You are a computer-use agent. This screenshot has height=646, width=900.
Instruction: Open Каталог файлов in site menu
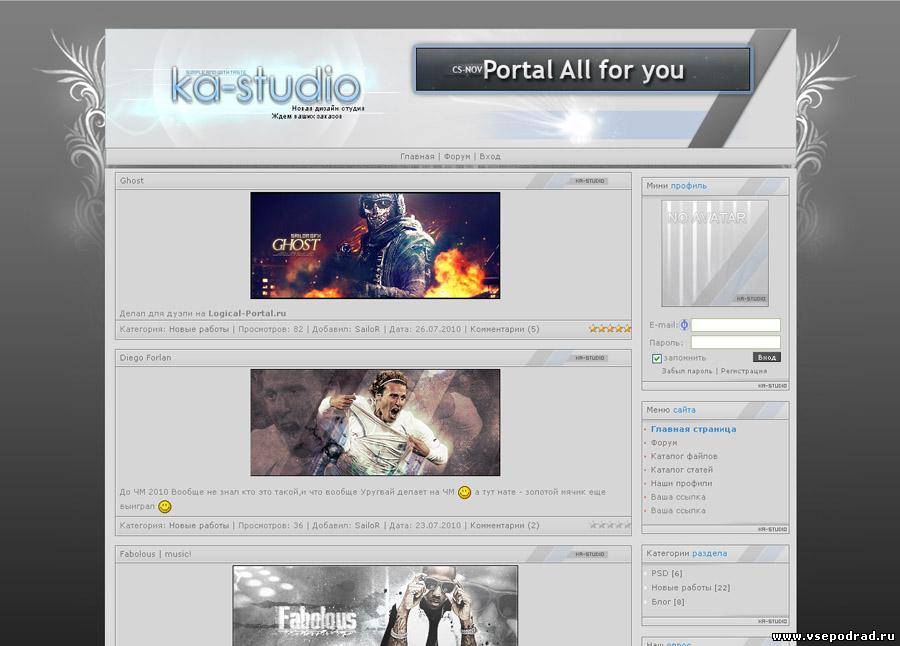[684, 456]
